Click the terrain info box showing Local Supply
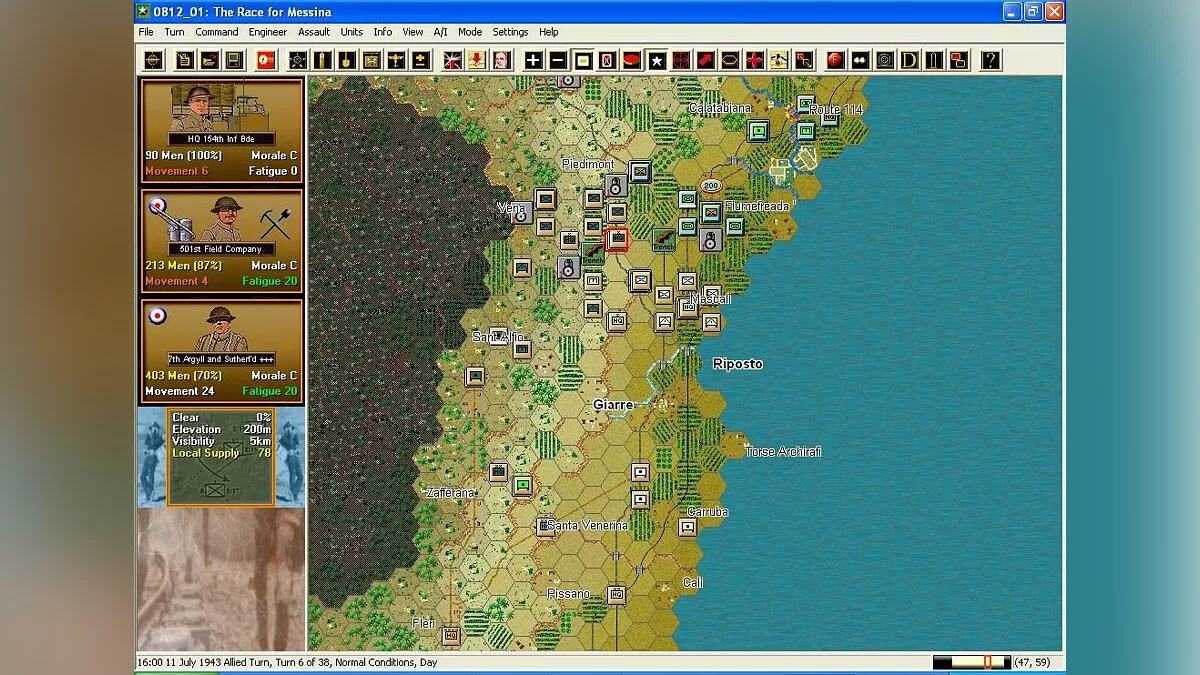 click(x=221, y=456)
